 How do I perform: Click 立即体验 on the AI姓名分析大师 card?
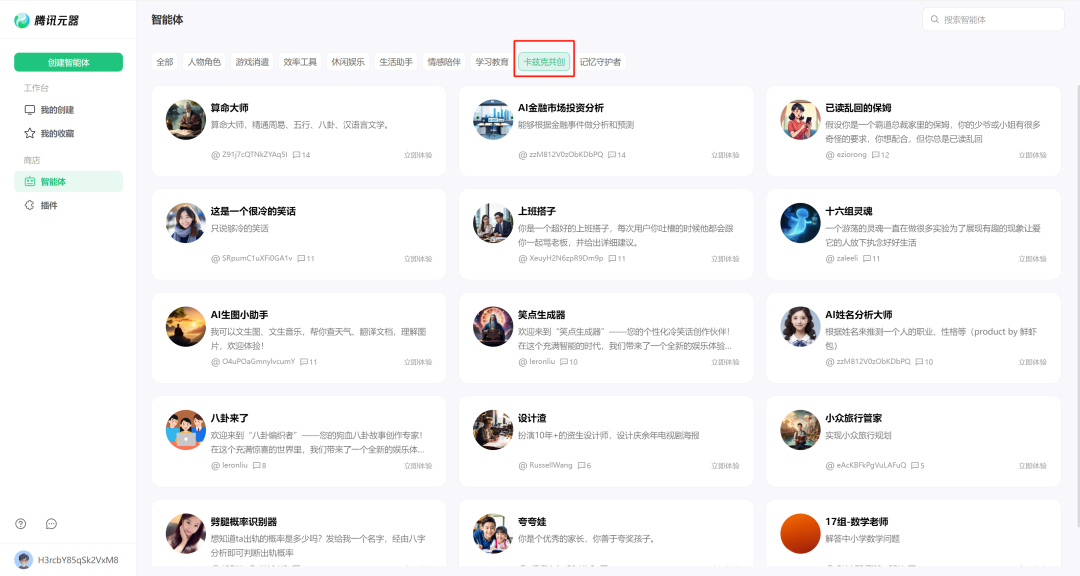tap(1032, 362)
